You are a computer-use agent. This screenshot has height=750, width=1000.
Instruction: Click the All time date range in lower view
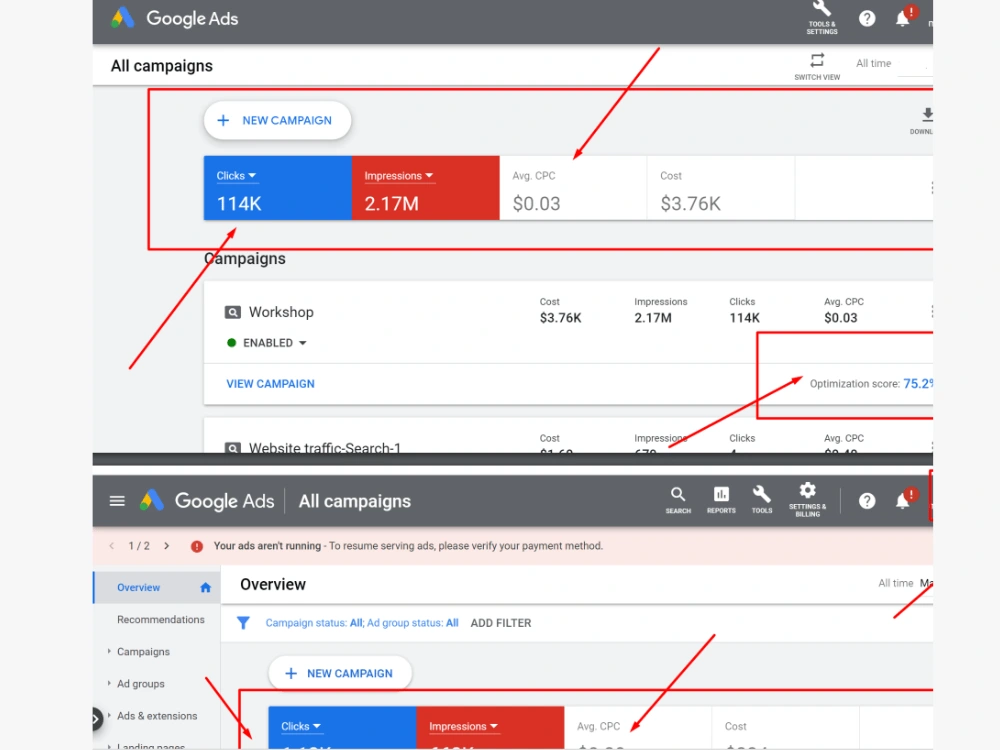point(895,583)
